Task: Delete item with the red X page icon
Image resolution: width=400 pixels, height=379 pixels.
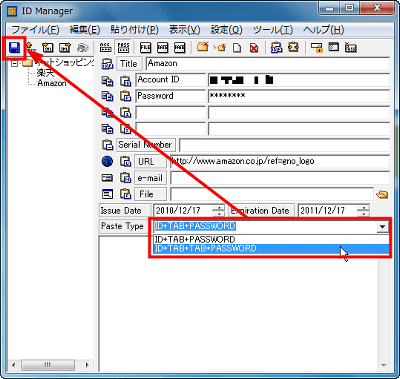Action: (254, 48)
